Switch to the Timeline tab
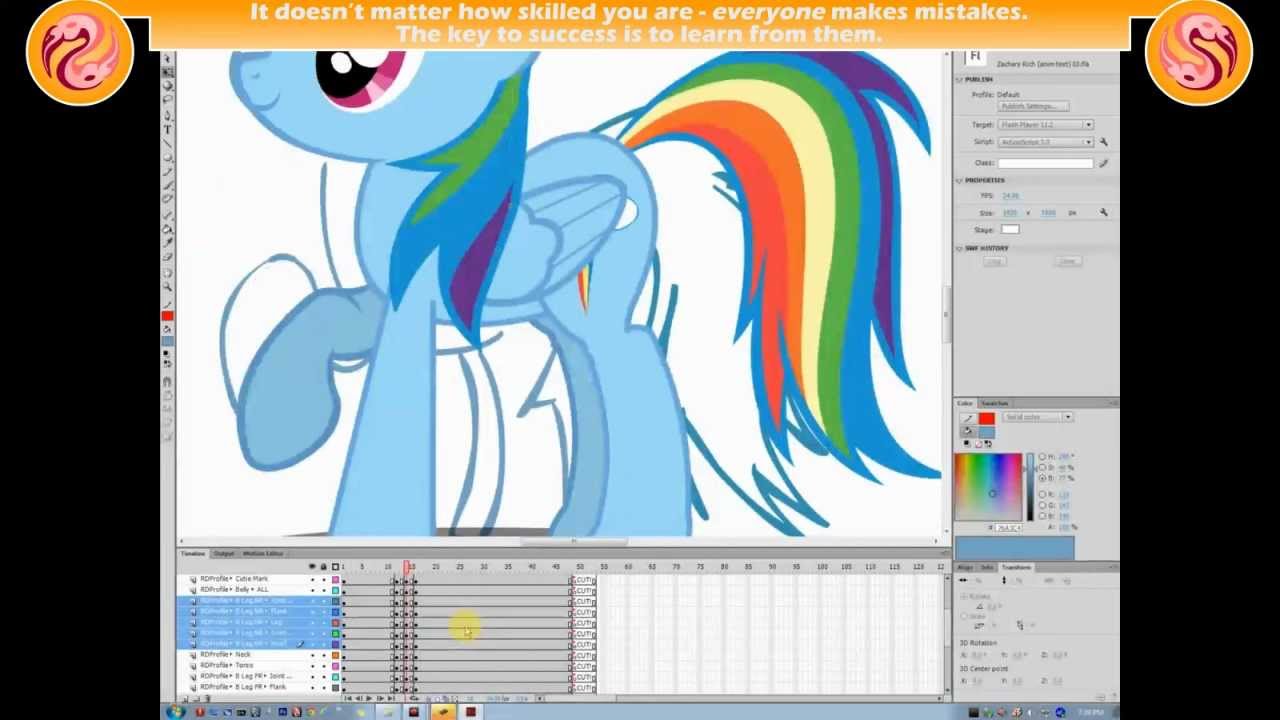This screenshot has width=1280, height=720. pos(193,553)
